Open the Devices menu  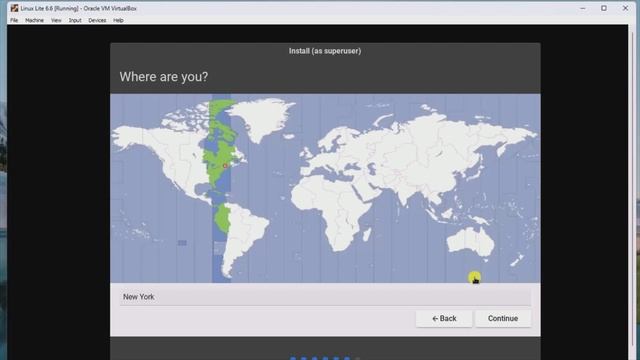tap(97, 20)
